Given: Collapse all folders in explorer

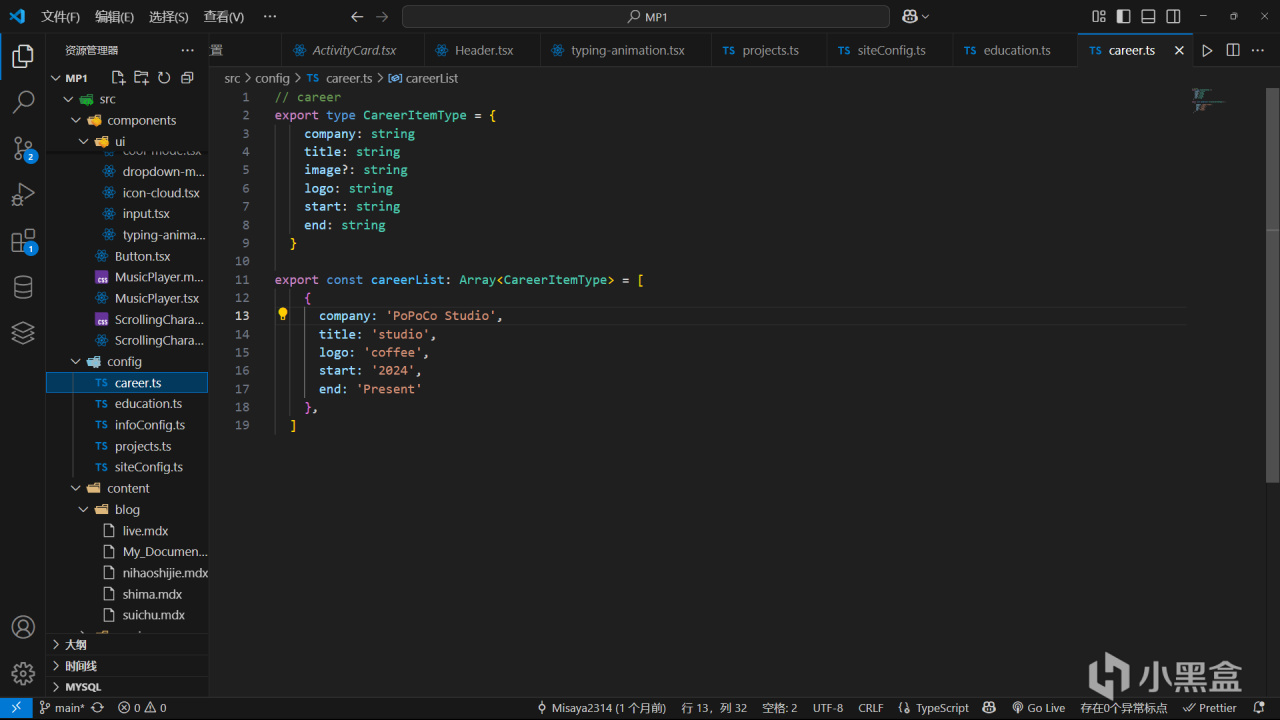Looking at the screenshot, I should (187, 78).
